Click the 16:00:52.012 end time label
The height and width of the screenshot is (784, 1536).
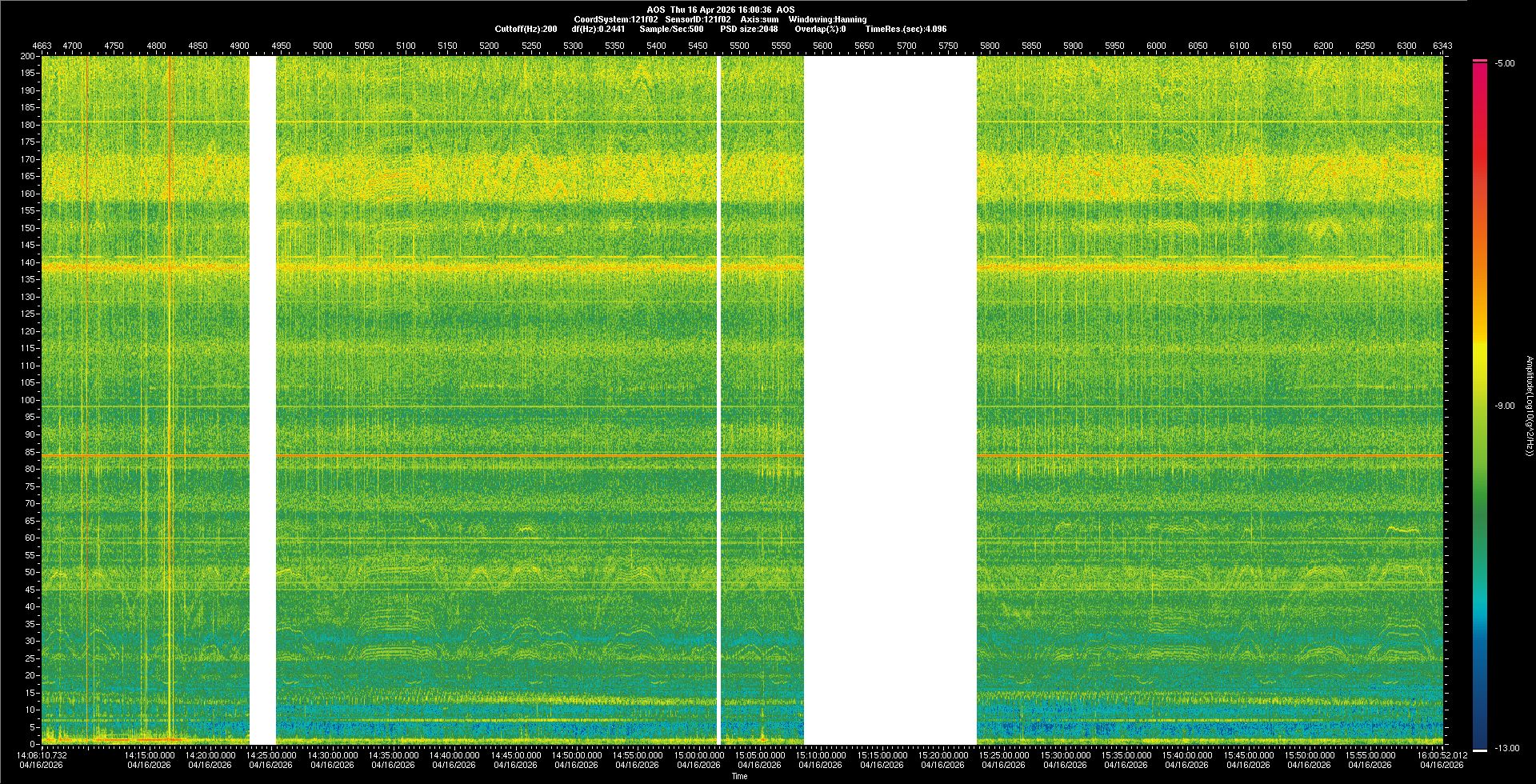click(1442, 755)
